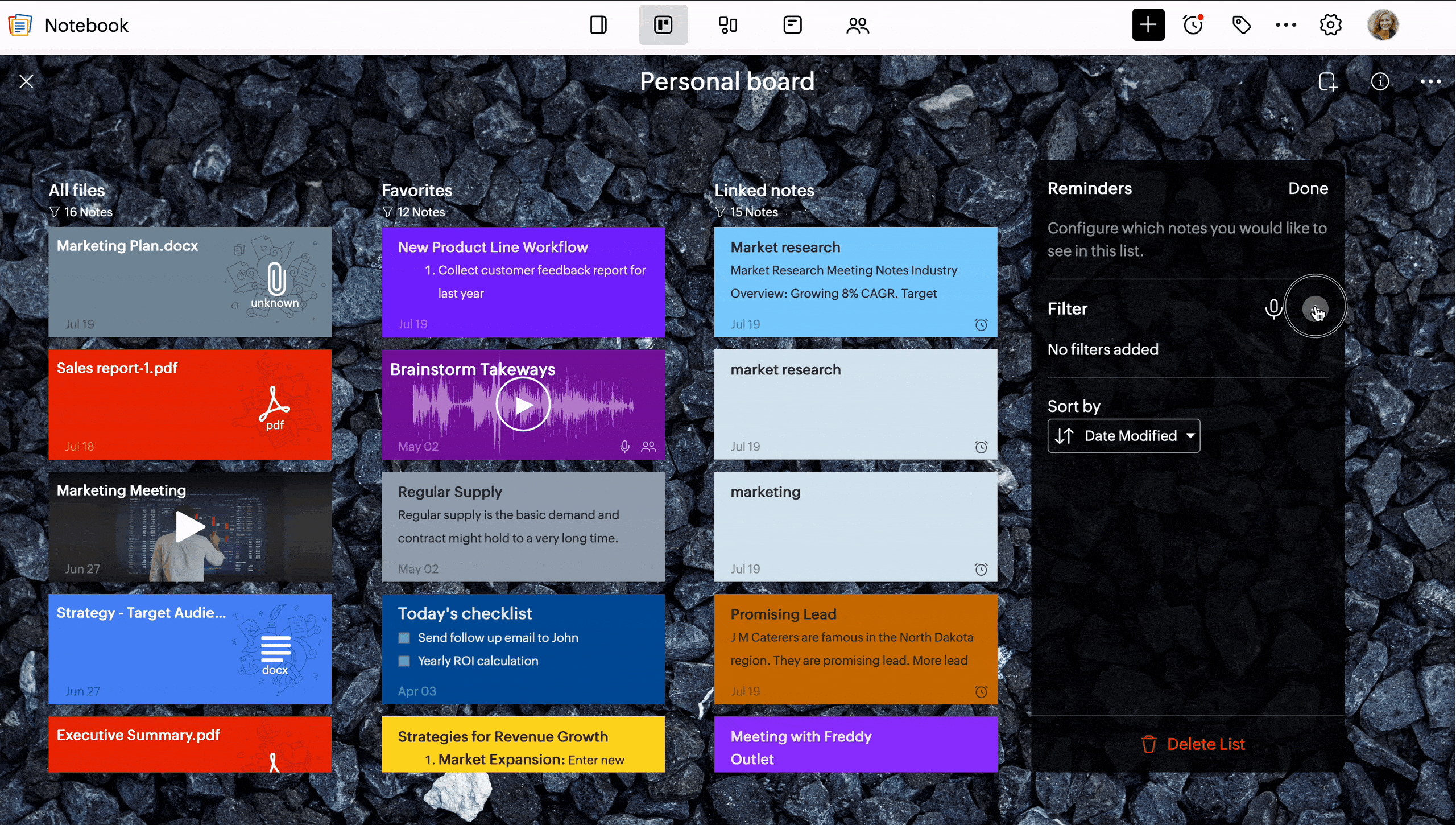Expand top toolbar more options ellipsis

click(1285, 25)
